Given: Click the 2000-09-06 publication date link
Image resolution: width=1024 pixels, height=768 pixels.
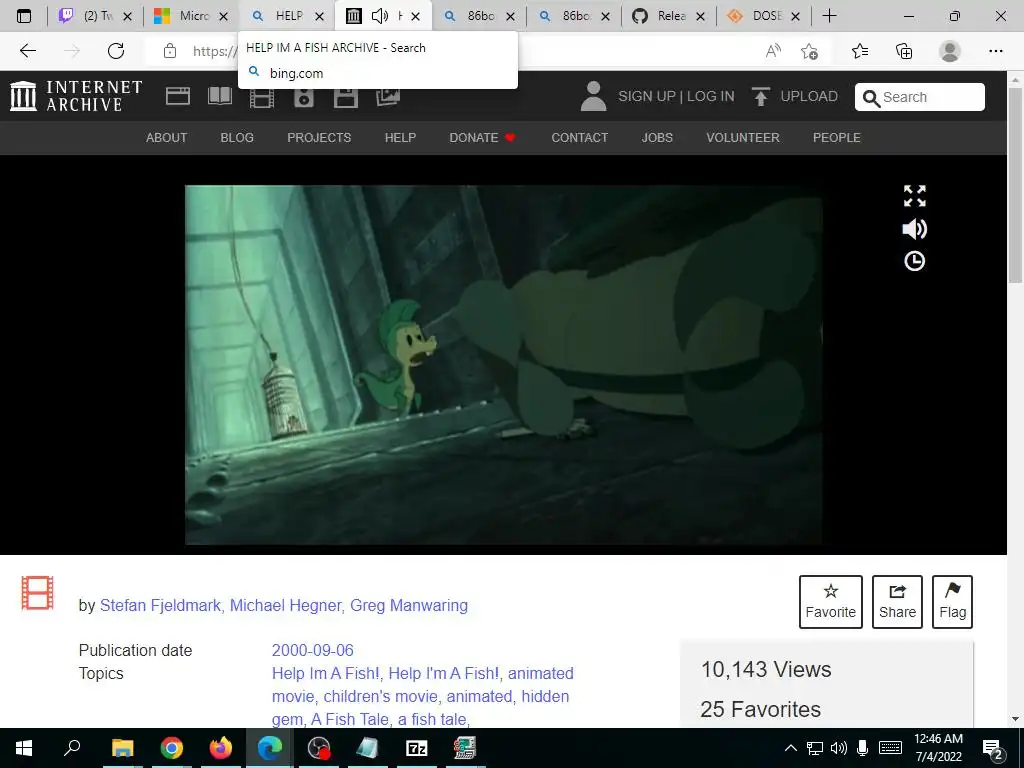Looking at the screenshot, I should click(x=312, y=650).
